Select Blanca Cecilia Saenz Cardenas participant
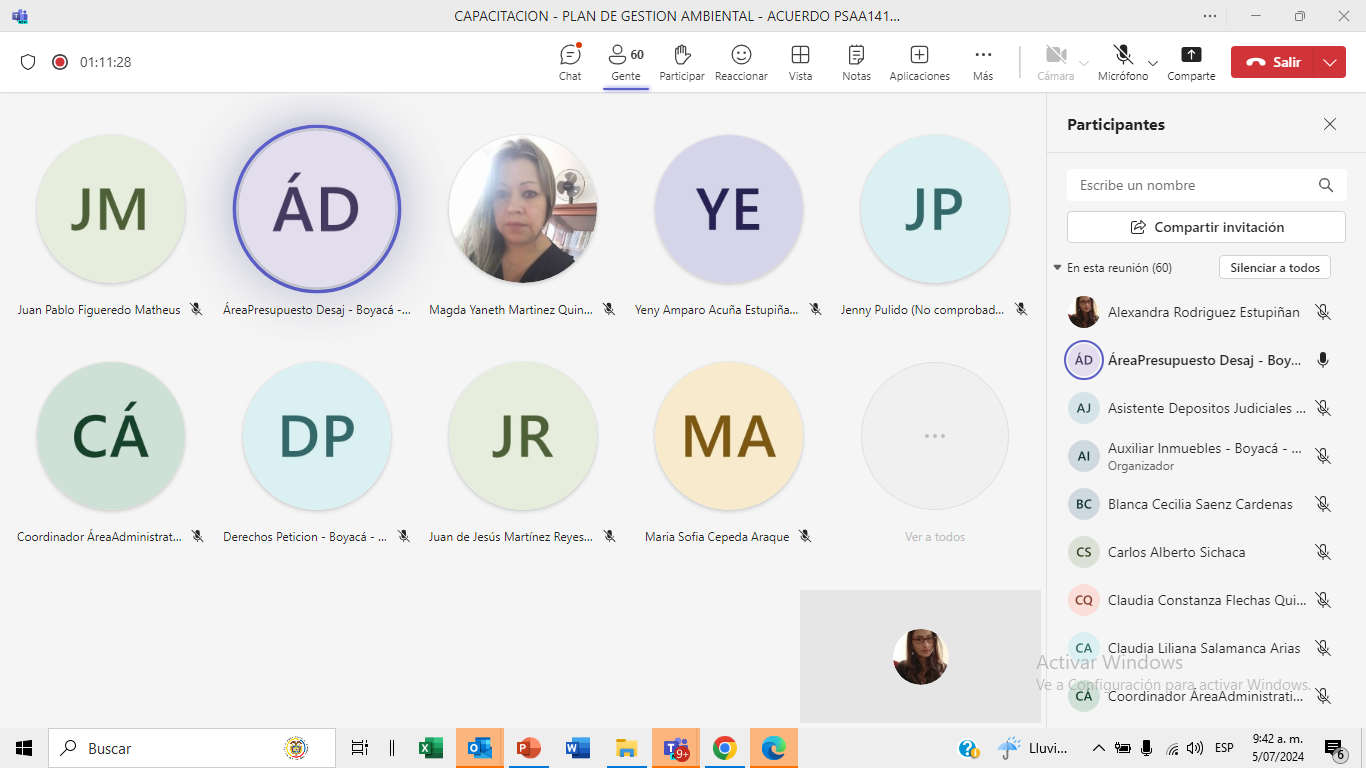 pos(1200,504)
